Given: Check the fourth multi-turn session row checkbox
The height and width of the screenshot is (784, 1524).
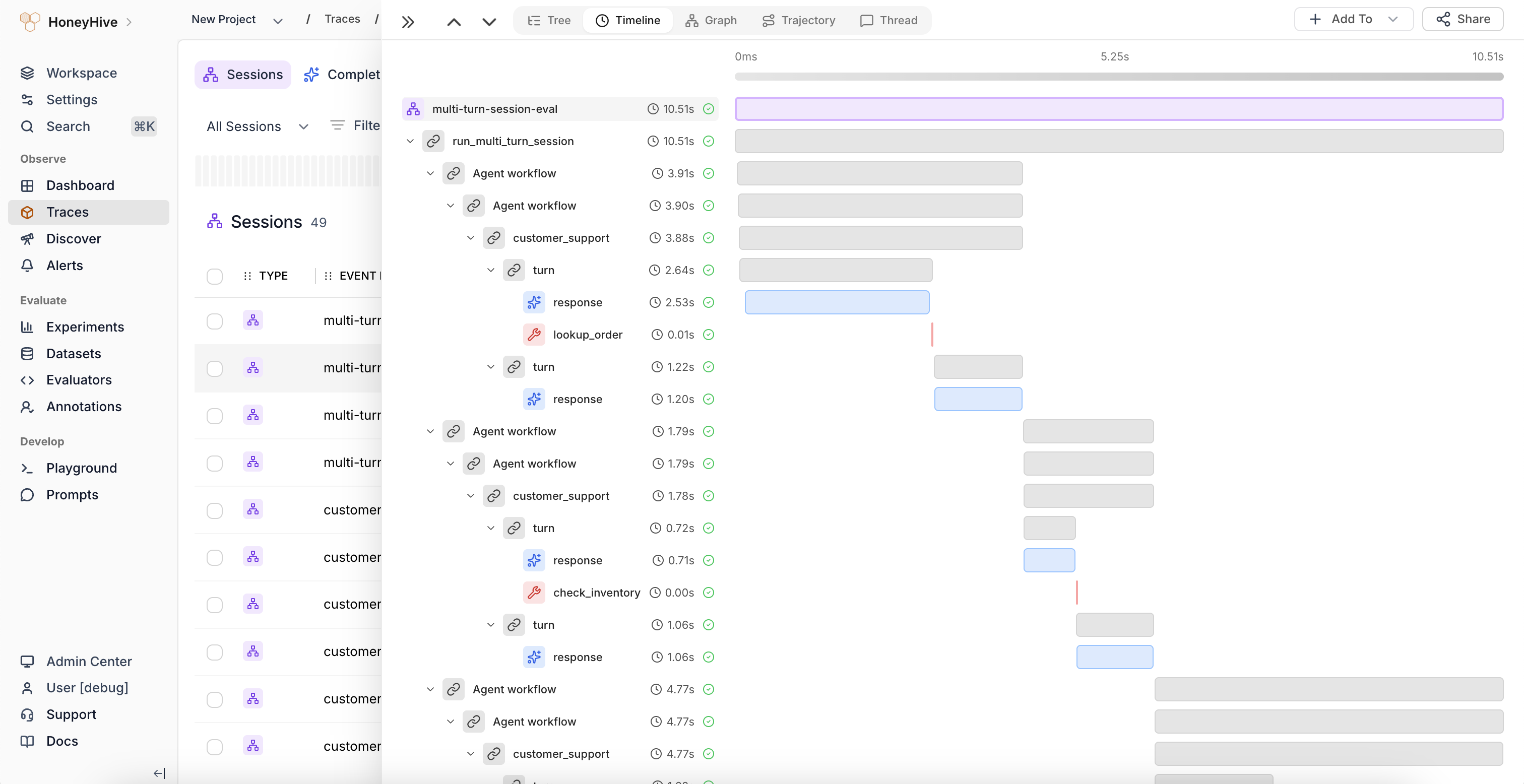Looking at the screenshot, I should pos(215,464).
